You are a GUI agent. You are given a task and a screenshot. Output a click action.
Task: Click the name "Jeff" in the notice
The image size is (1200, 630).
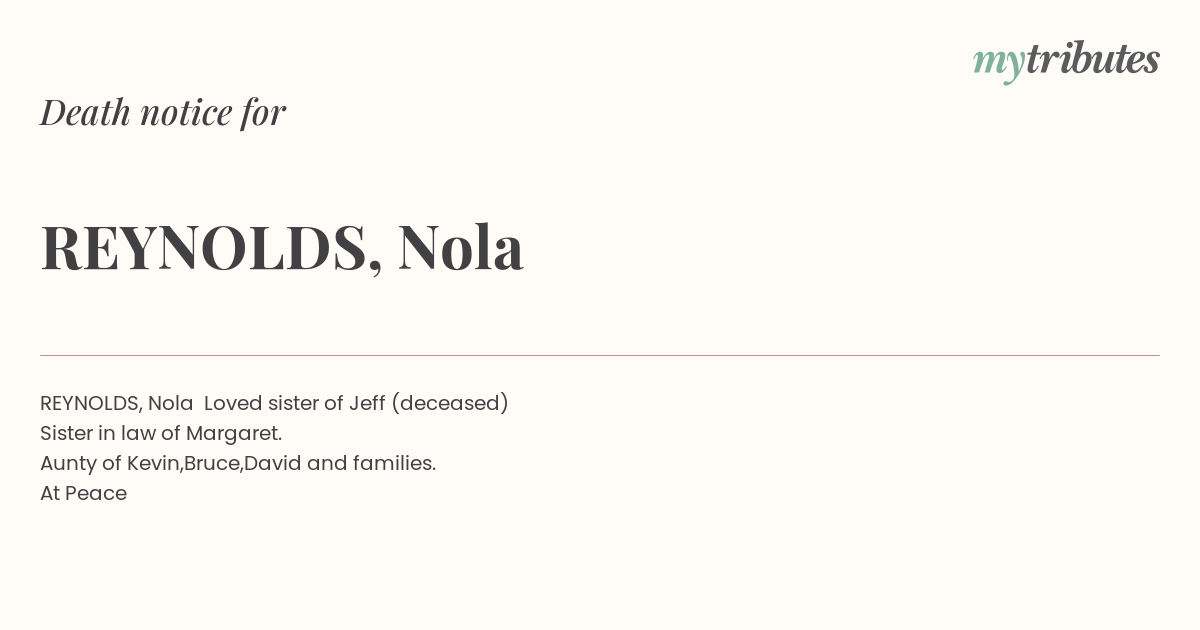(x=367, y=403)
